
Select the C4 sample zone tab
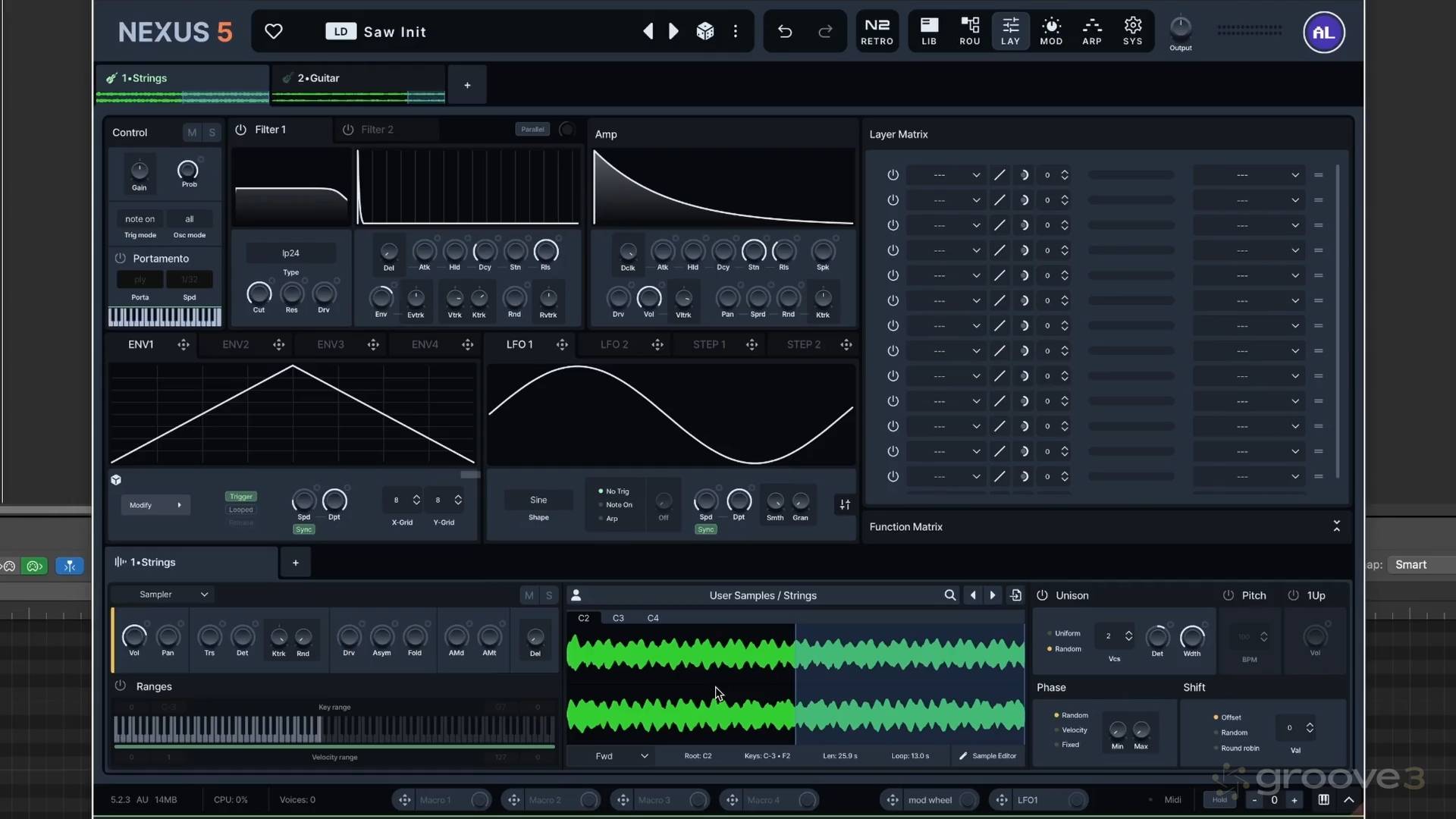coord(653,618)
